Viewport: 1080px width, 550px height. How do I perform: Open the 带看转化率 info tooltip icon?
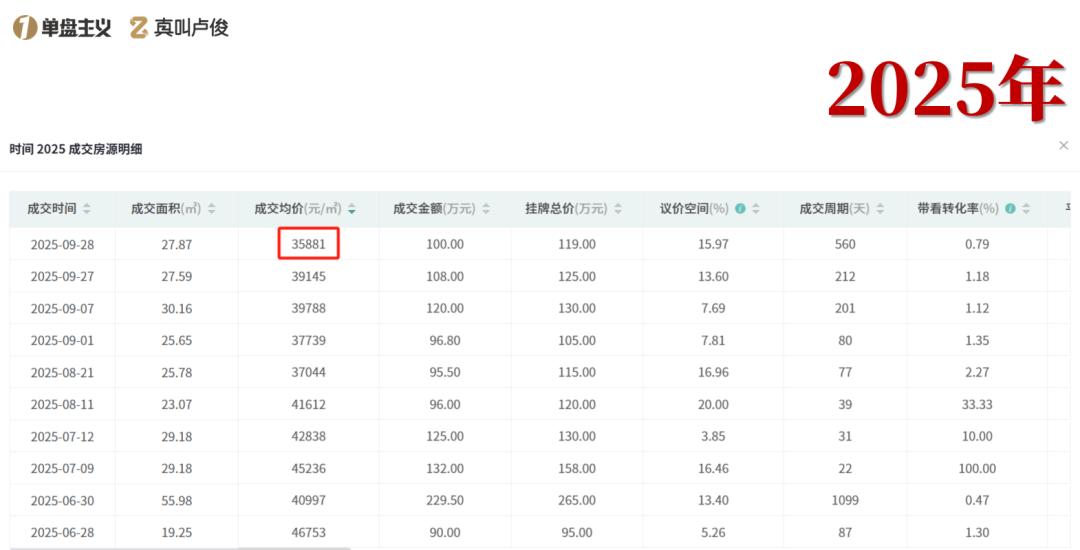1010,209
